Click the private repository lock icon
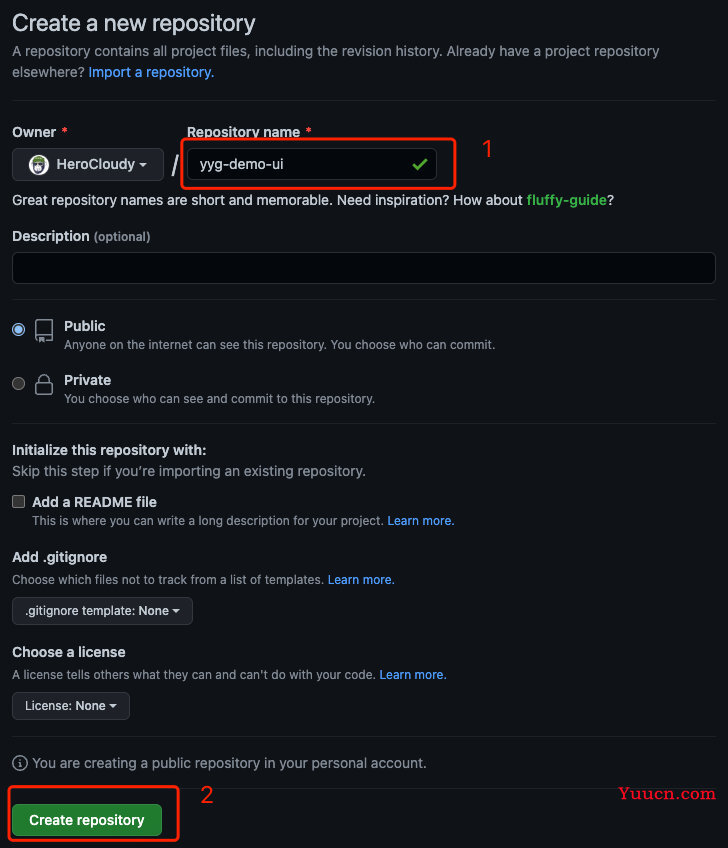Image resolution: width=728 pixels, height=848 pixels. [44, 385]
